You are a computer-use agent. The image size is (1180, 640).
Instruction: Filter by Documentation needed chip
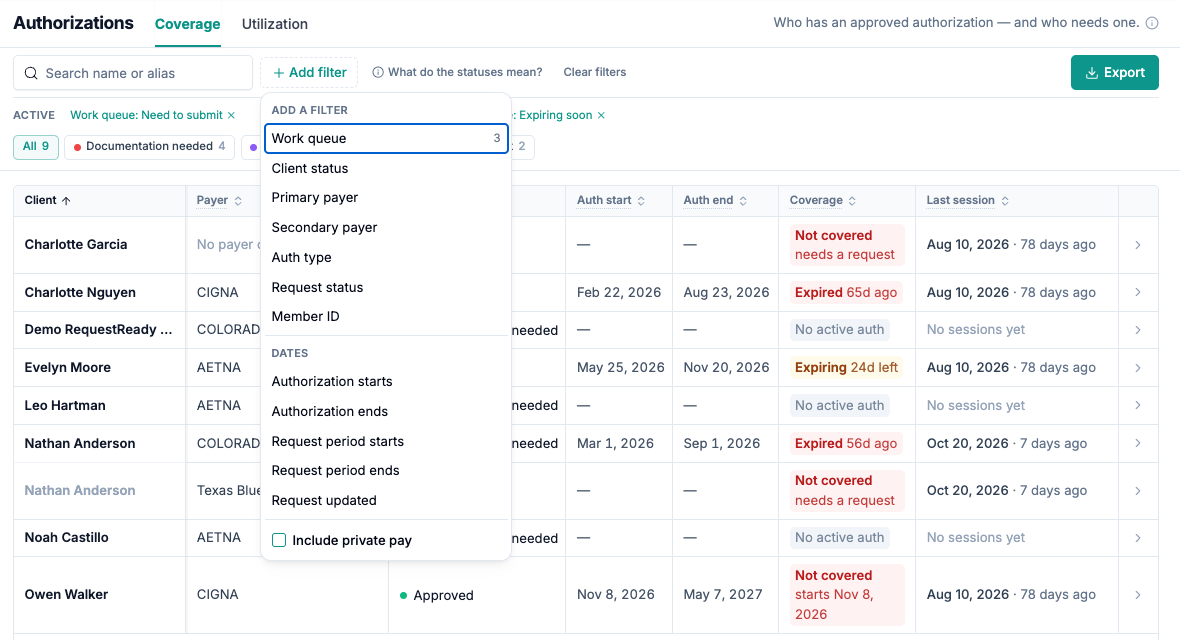coord(150,146)
